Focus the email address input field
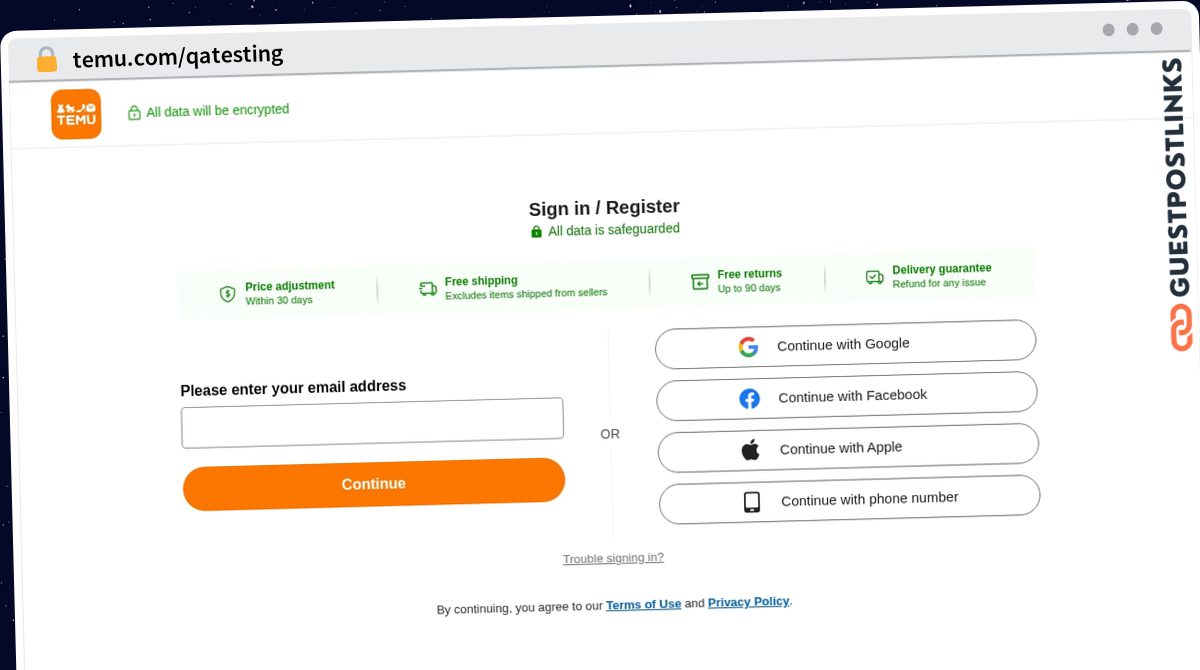The height and width of the screenshot is (670, 1200). tap(372, 423)
